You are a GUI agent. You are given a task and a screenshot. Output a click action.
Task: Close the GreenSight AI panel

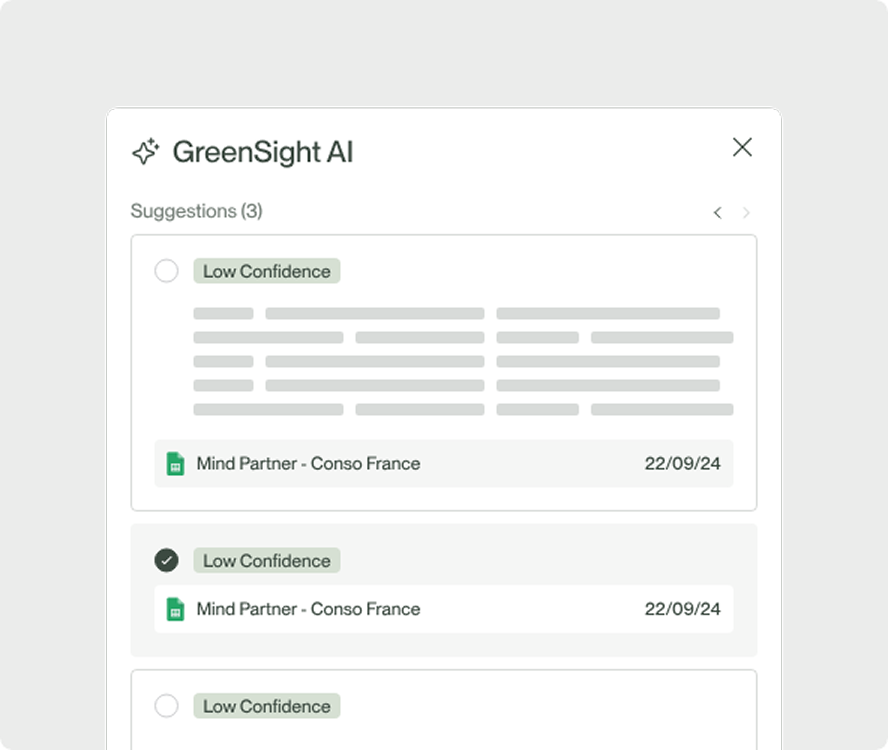742,147
